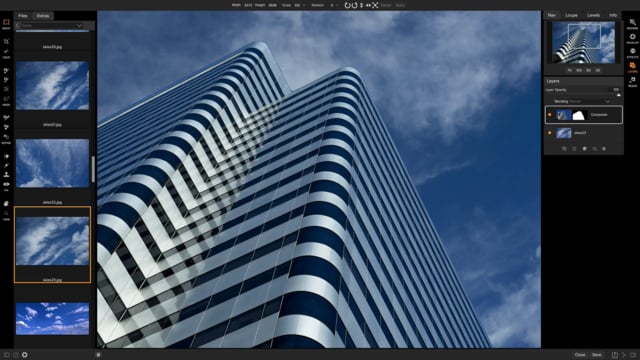Viewport: 640px width, 360px height.
Task: Open the Nav tab
Action: tap(552, 15)
